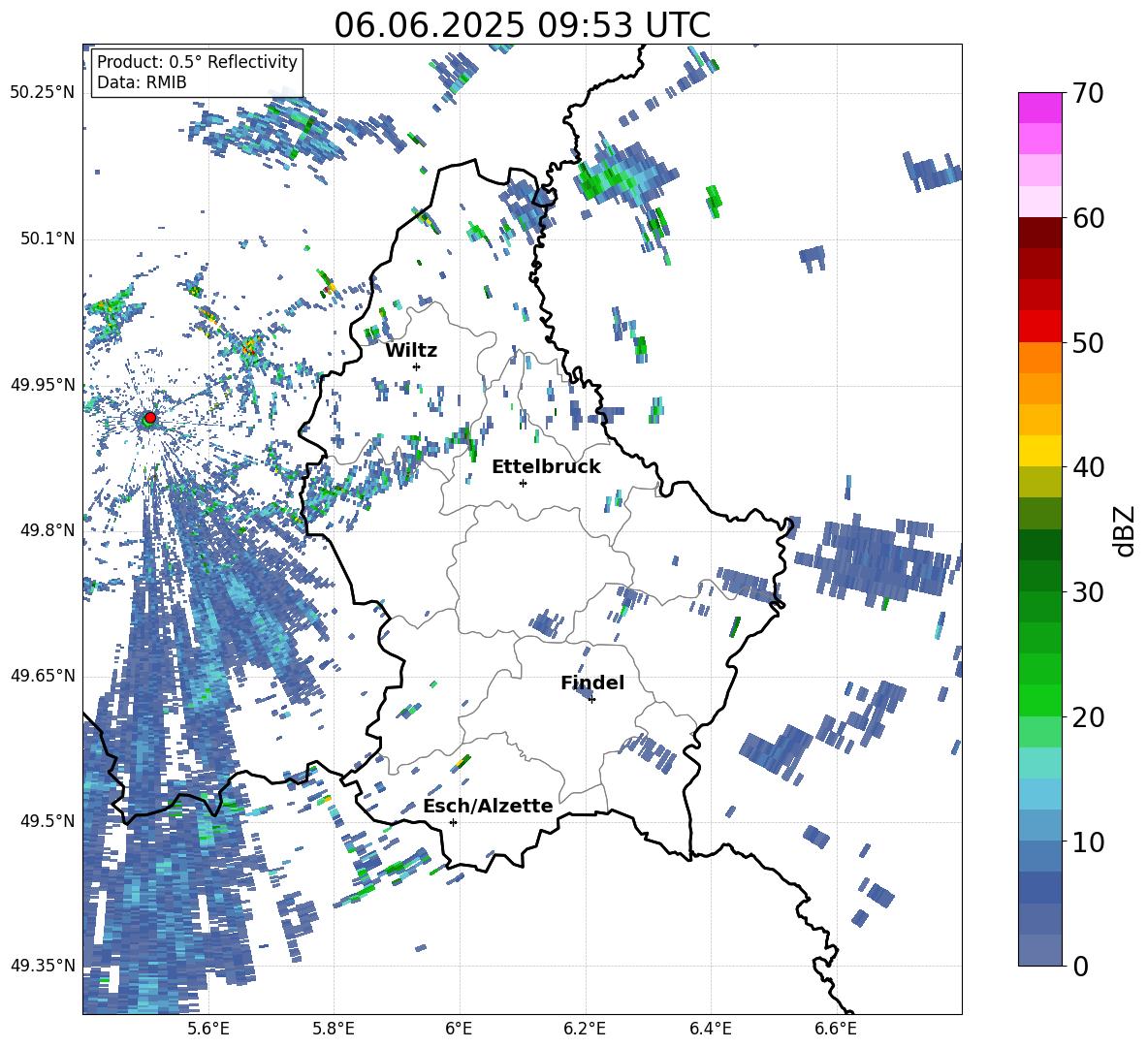Pick the yellow colorbar swatch above 40
This screenshot has width=1148, height=1048.
click(x=1039, y=451)
